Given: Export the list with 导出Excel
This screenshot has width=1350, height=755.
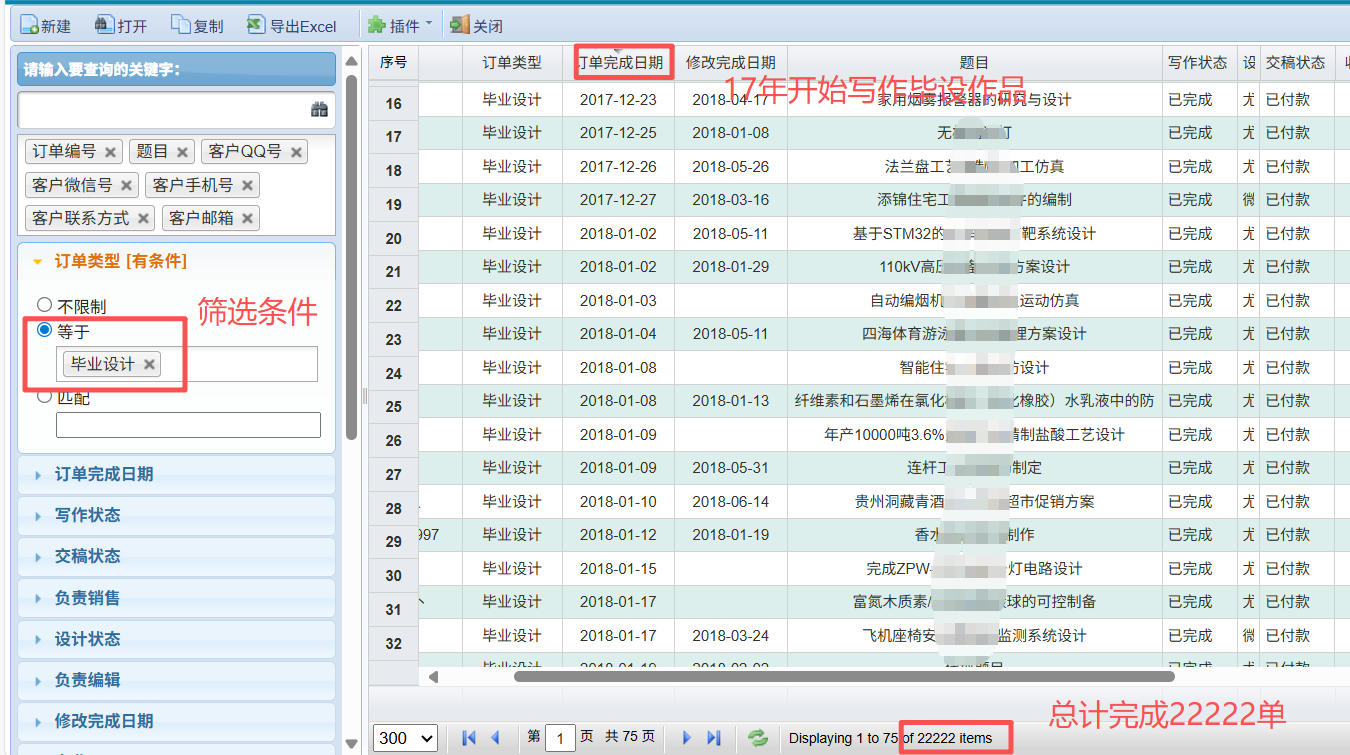Looking at the screenshot, I should point(292,26).
